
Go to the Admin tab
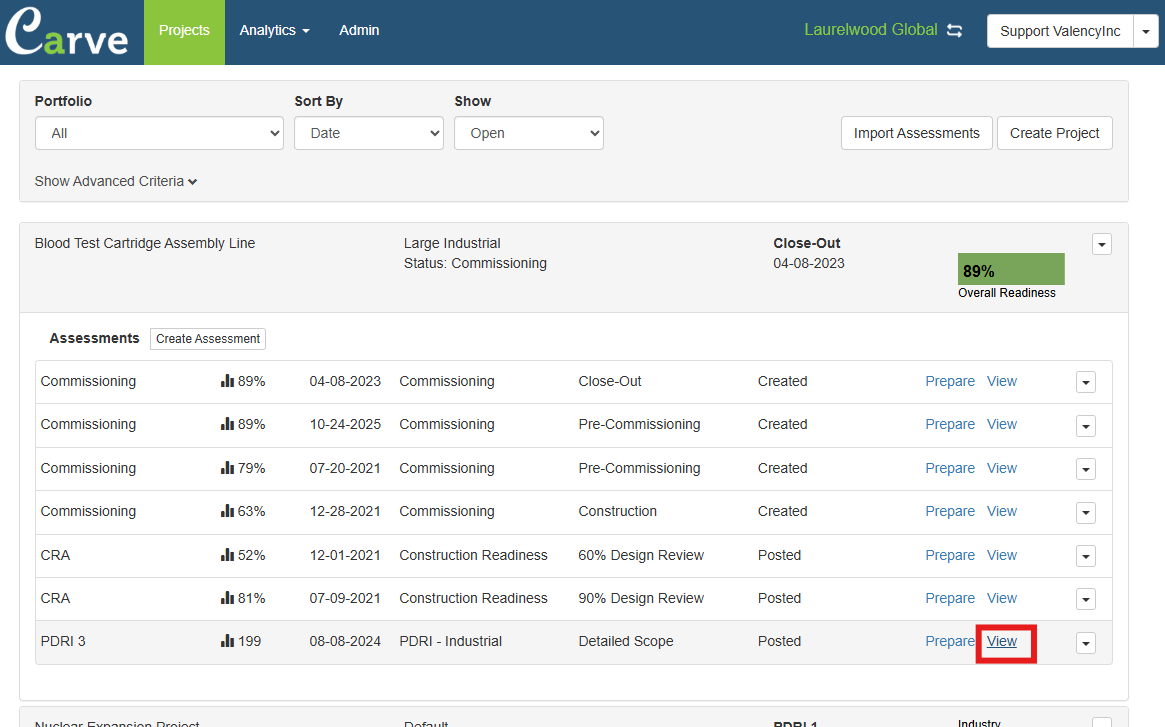pyautogui.click(x=359, y=31)
